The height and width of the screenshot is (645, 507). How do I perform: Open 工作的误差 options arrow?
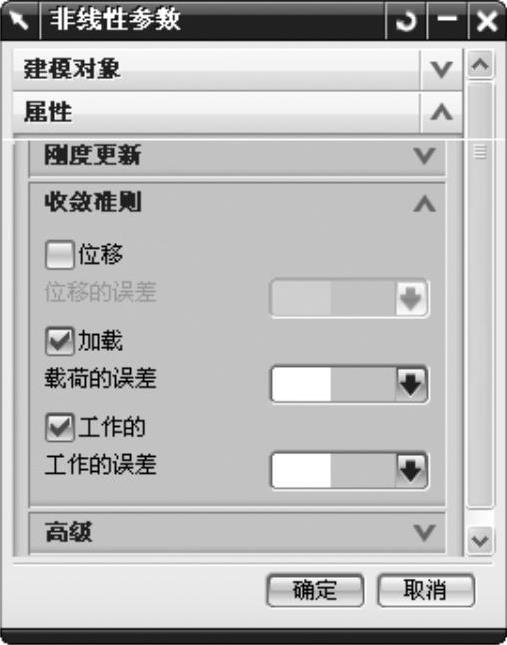[x=411, y=471]
